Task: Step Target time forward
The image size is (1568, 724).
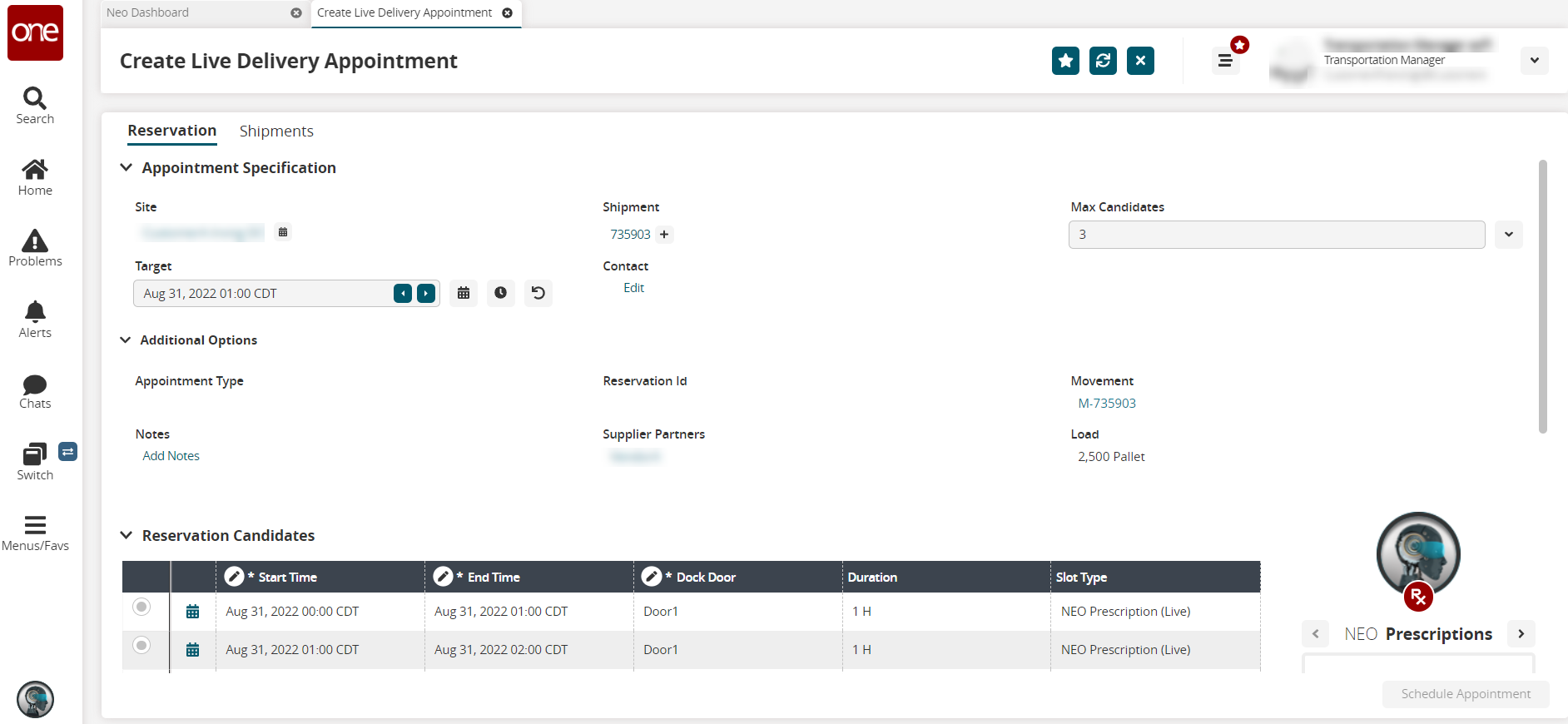Action: 426,293
